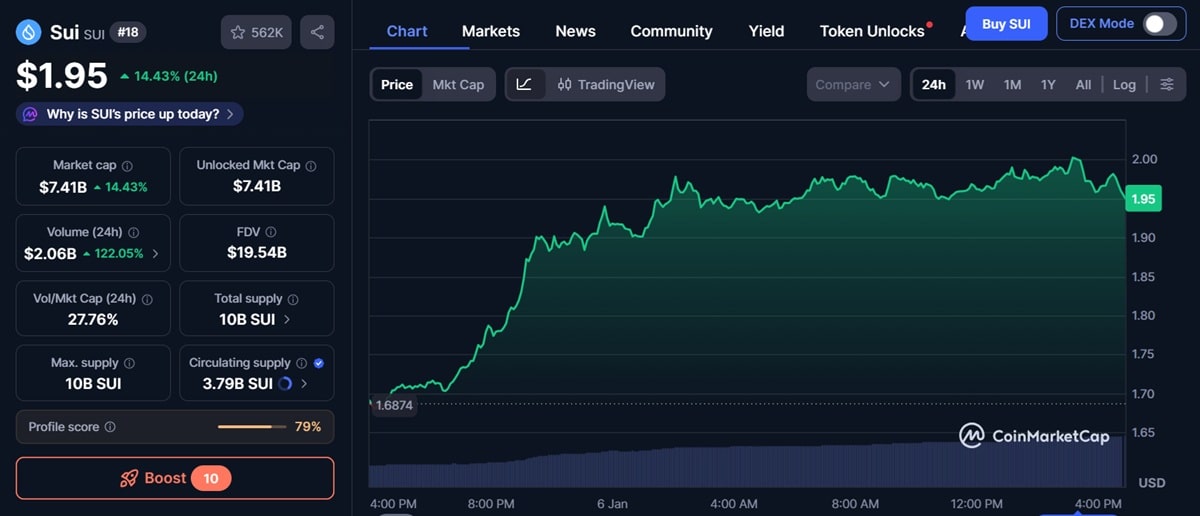Open the Token Unlocks tab
The width and height of the screenshot is (1200, 516).
point(872,31)
